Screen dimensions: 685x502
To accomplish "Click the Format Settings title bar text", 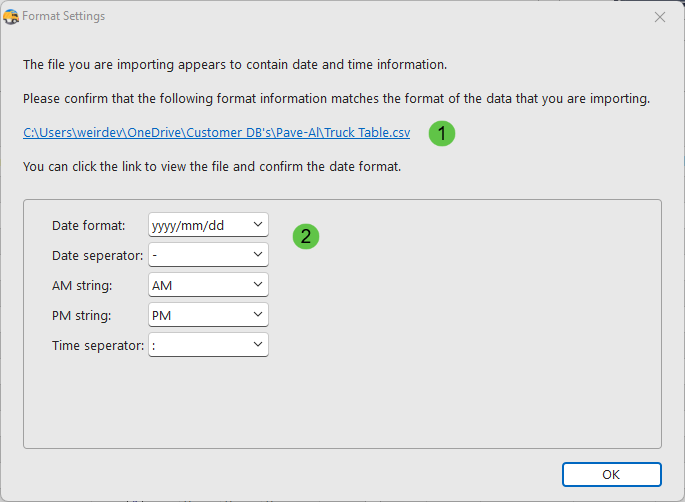I will (63, 17).
